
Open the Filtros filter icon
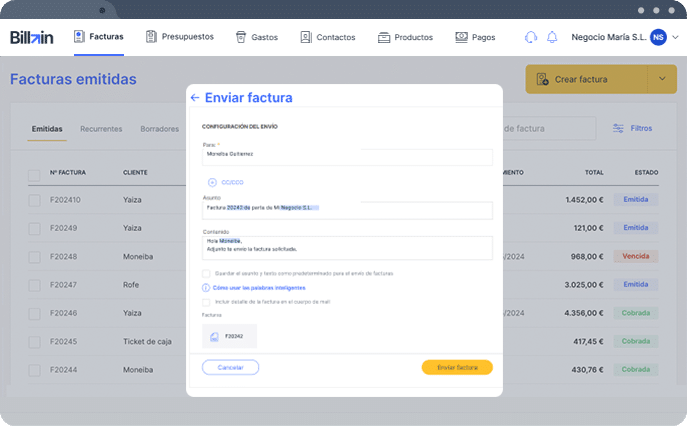click(619, 128)
